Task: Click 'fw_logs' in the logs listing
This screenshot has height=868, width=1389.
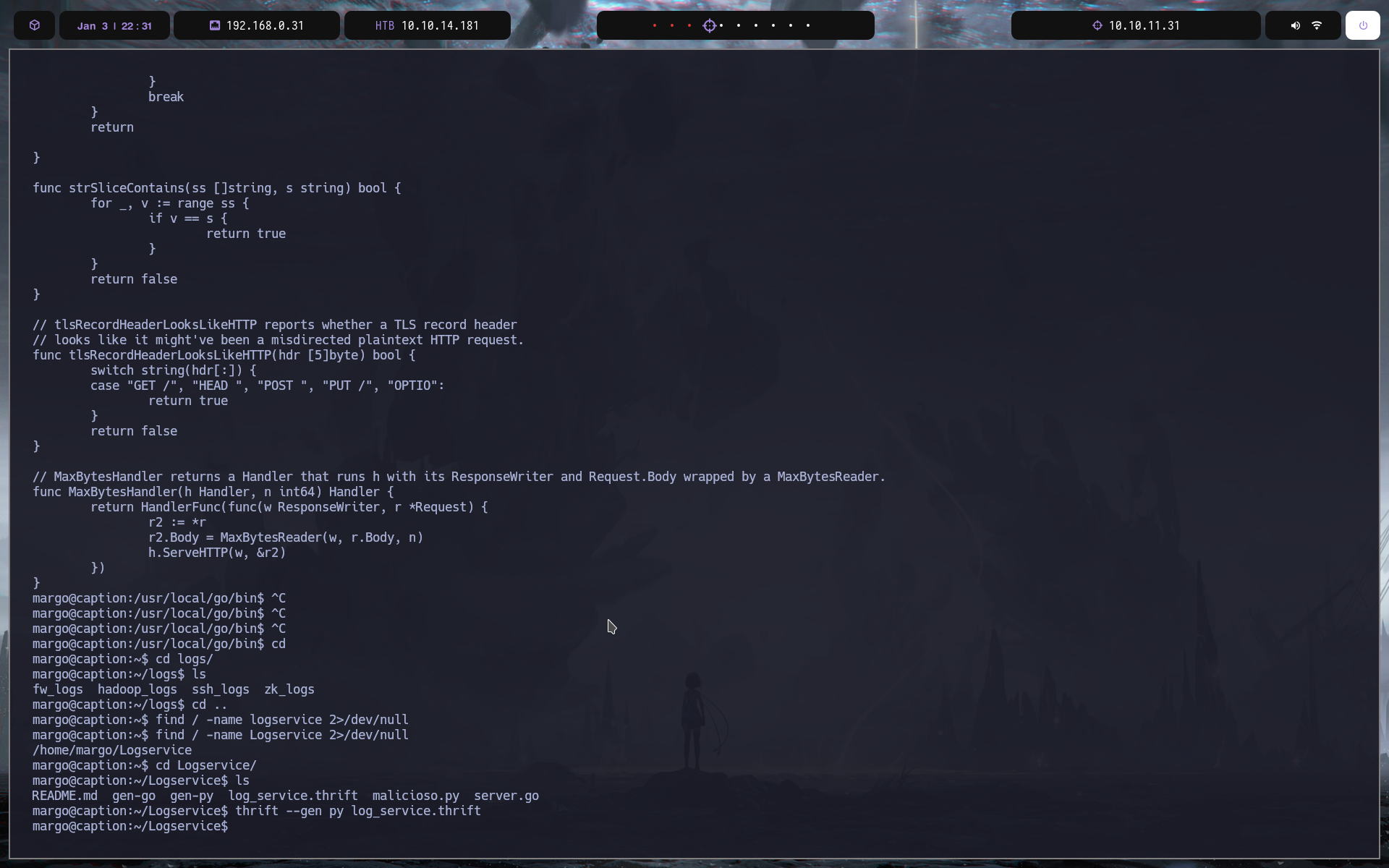Action: [x=57, y=689]
